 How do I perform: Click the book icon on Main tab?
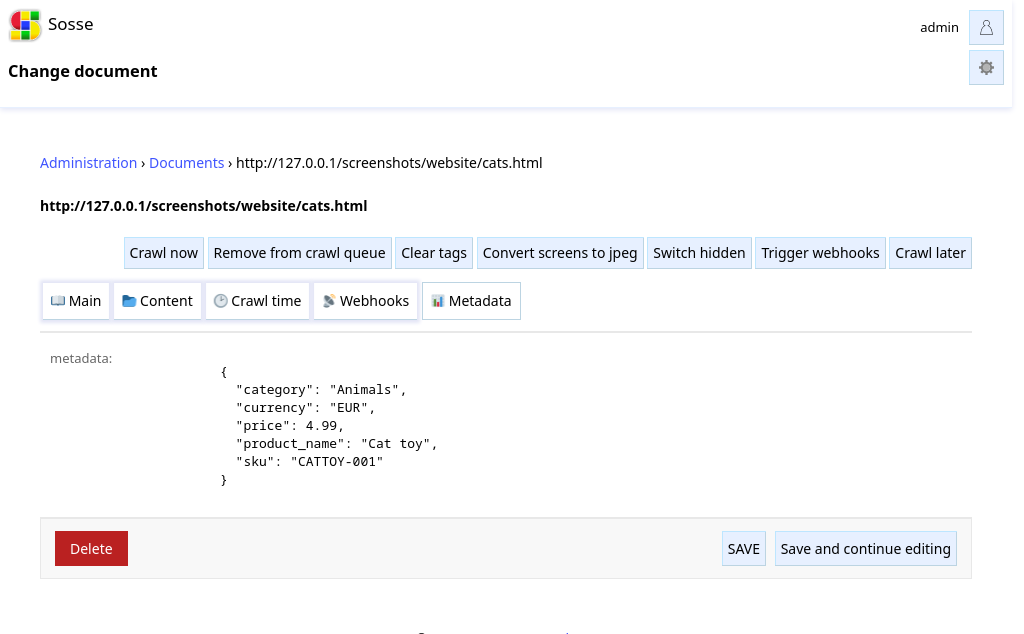tap(58, 301)
